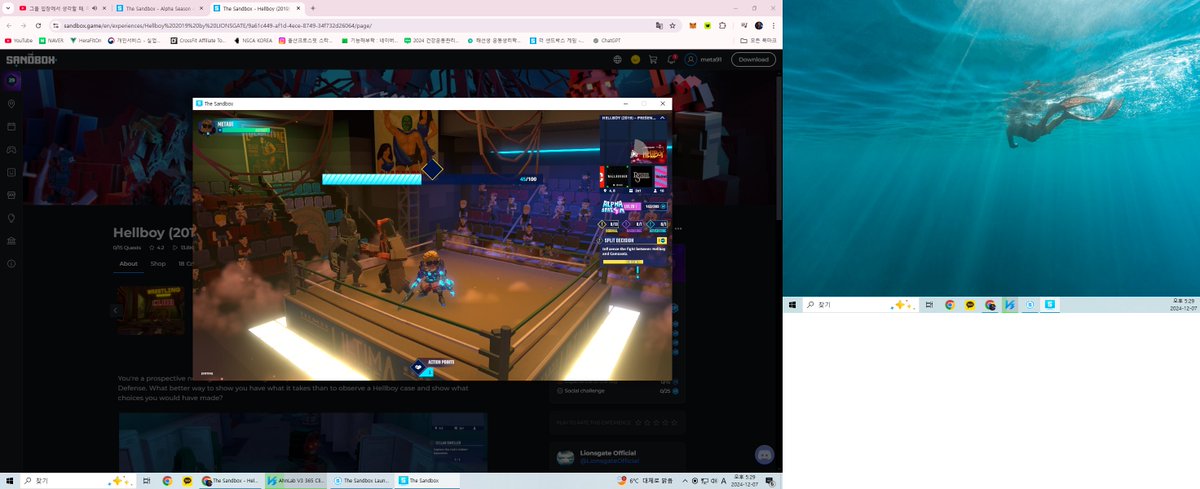Select the Shop tab on experience page

[x=158, y=264]
